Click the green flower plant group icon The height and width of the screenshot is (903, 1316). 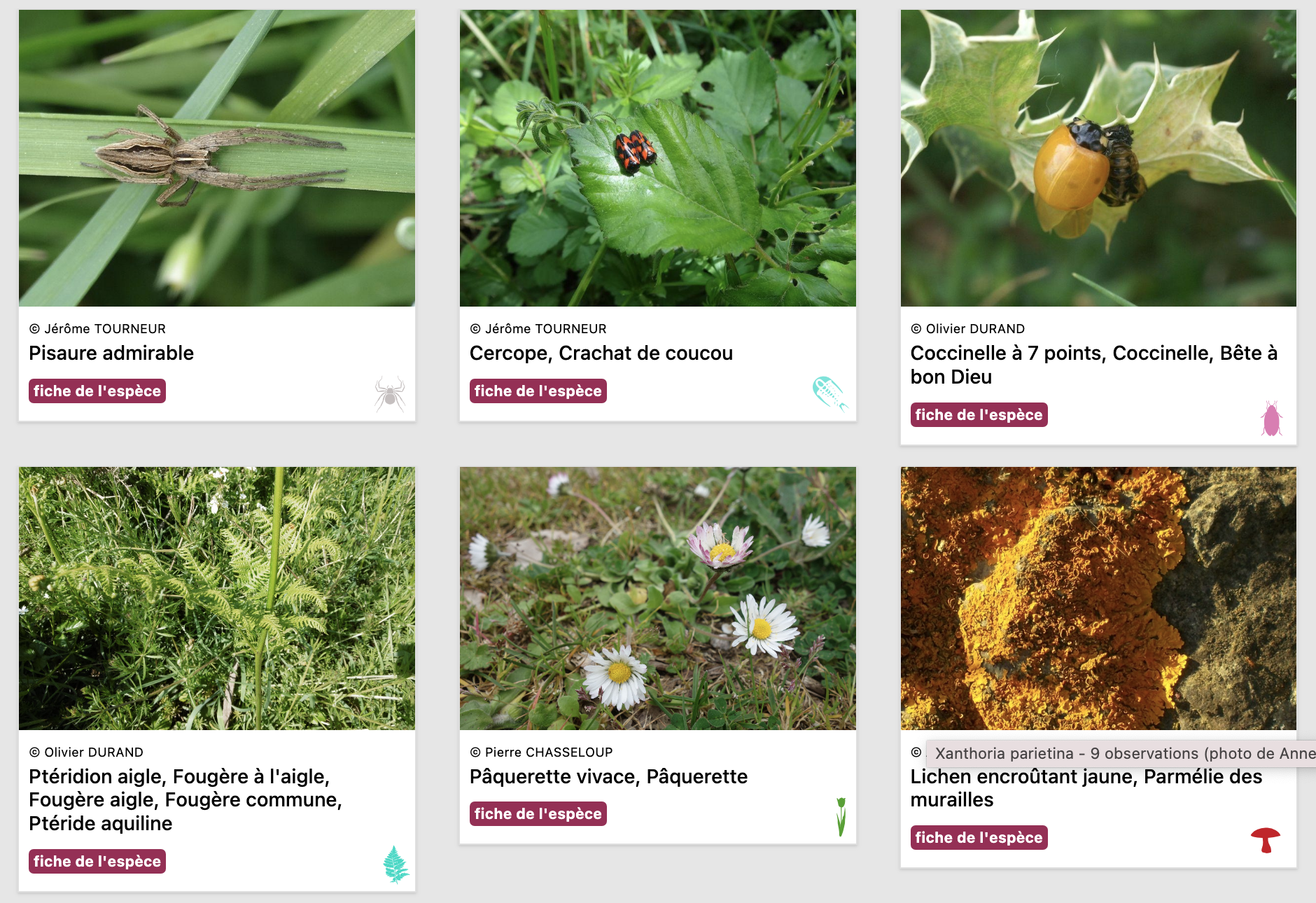coord(841,817)
